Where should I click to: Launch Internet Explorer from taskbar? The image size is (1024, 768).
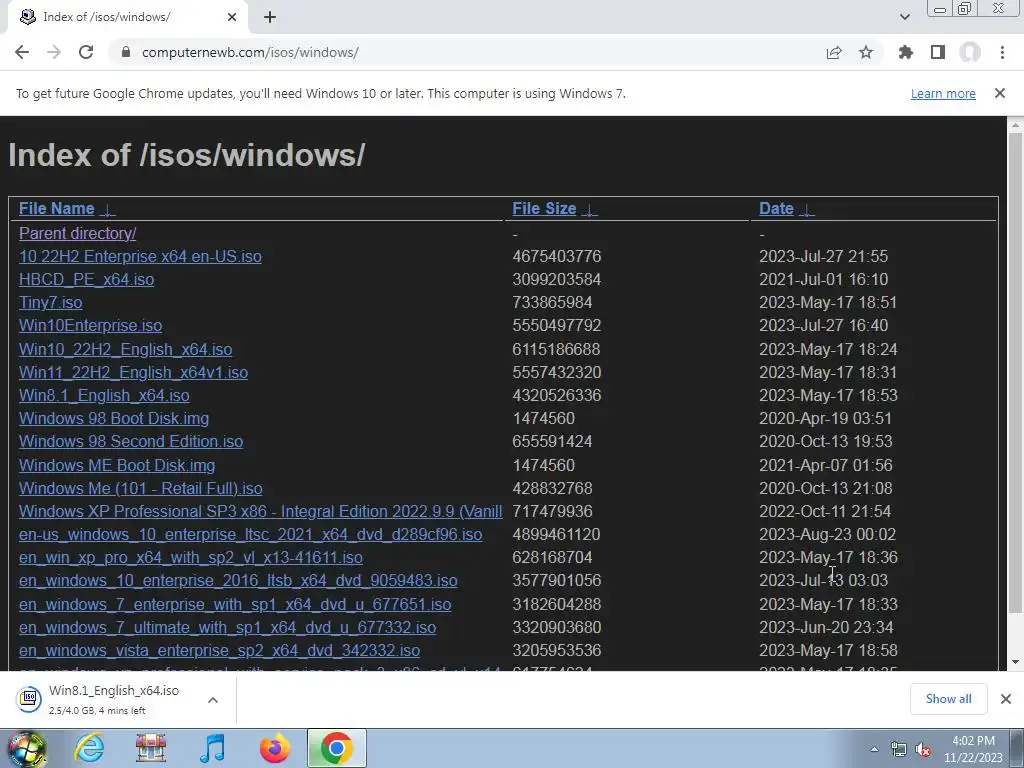click(88, 748)
